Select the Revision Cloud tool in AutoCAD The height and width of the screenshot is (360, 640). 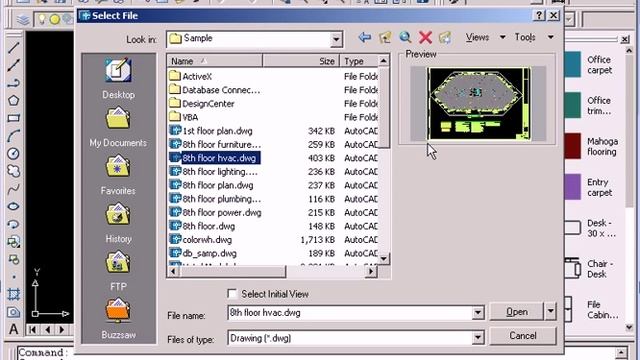coord(13,171)
